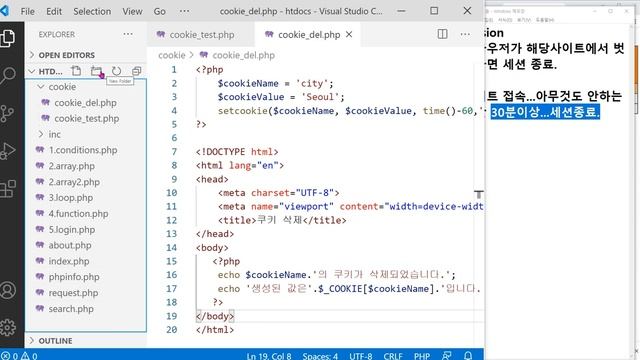Open the Go menu
This screenshot has height=360, width=640.
click(160, 11)
